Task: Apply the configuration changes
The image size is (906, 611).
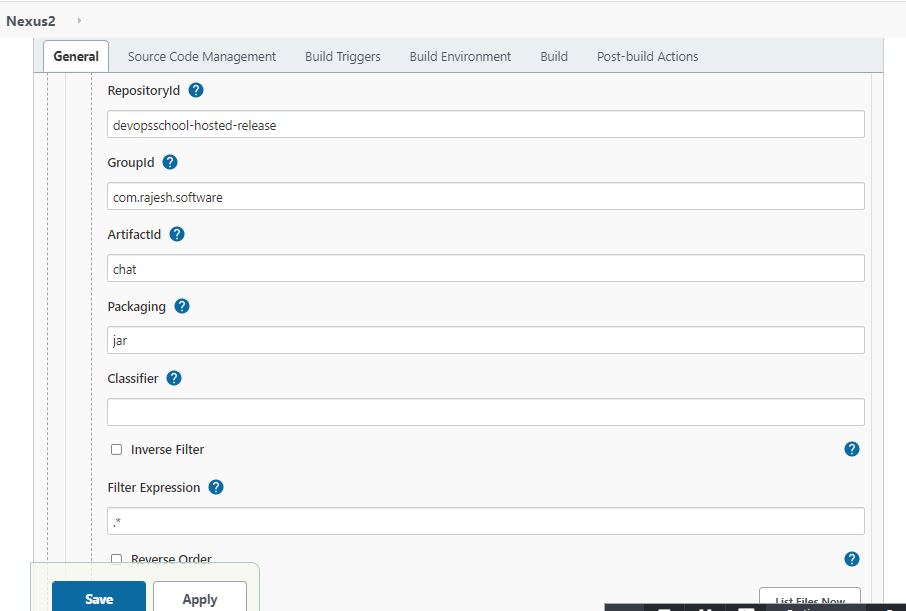Action: click(200, 598)
